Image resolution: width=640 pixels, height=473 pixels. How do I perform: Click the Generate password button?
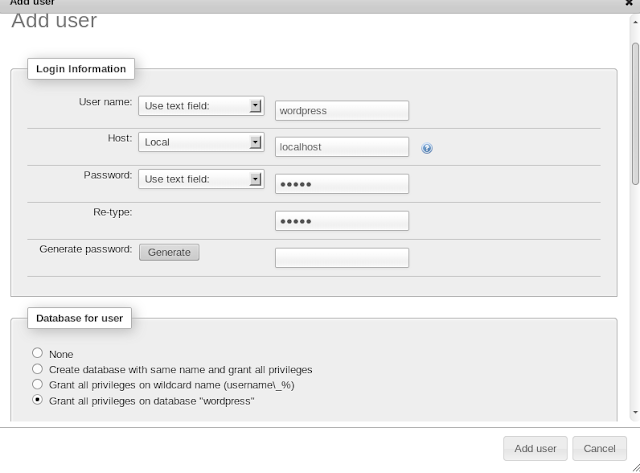pyautogui.click(x=169, y=252)
